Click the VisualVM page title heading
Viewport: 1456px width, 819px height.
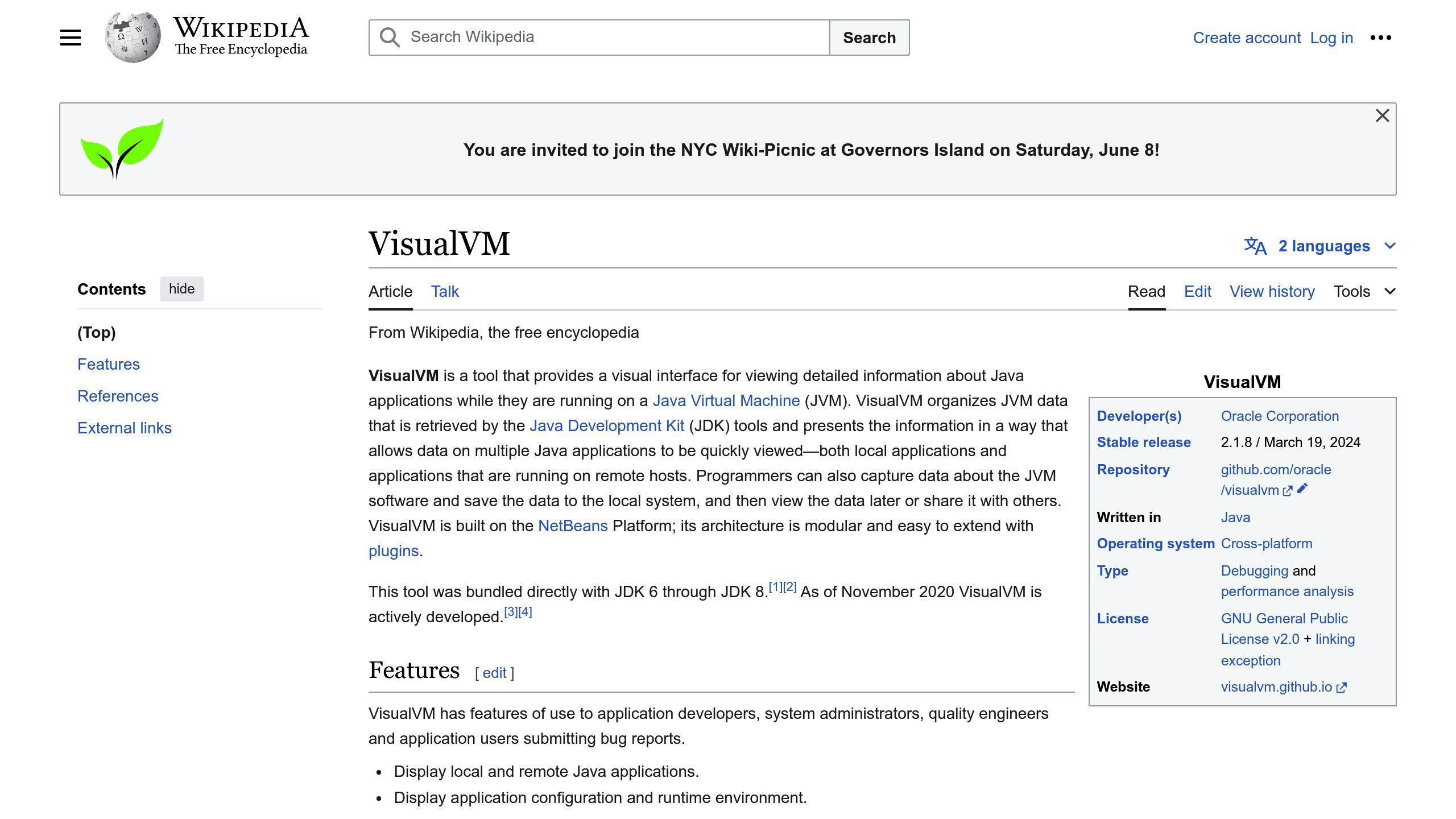point(439,243)
